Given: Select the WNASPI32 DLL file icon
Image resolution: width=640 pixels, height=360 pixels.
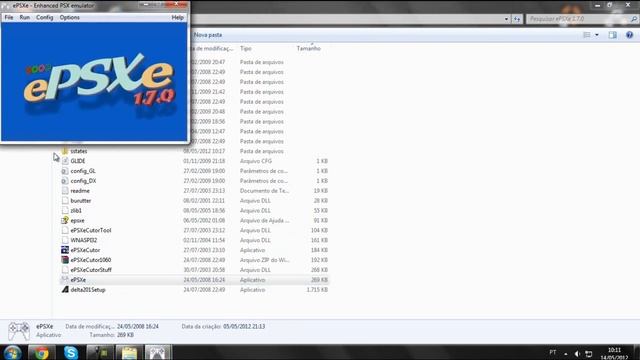Looking at the screenshot, I should [x=65, y=240].
